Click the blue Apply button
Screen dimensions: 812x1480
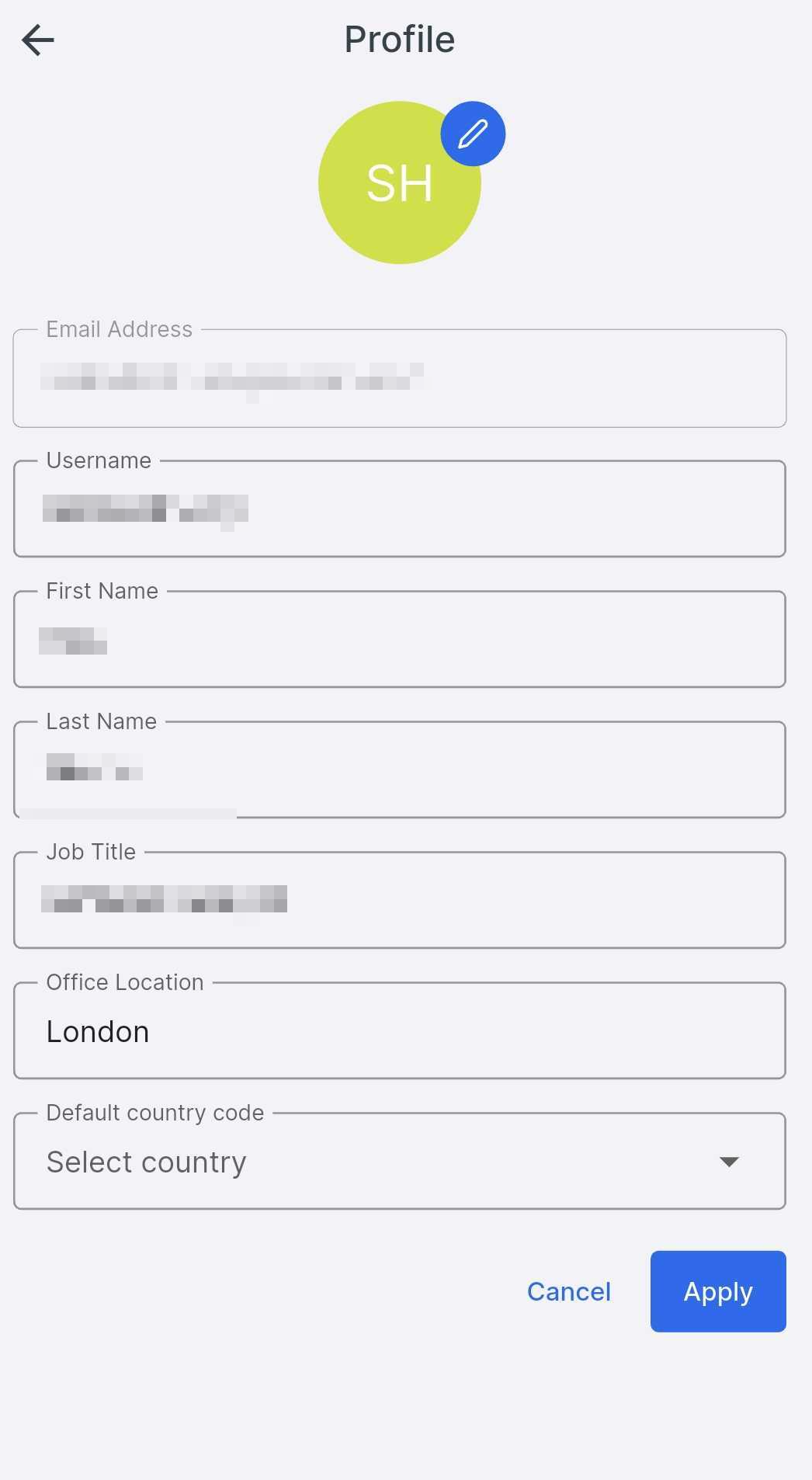coord(718,1291)
